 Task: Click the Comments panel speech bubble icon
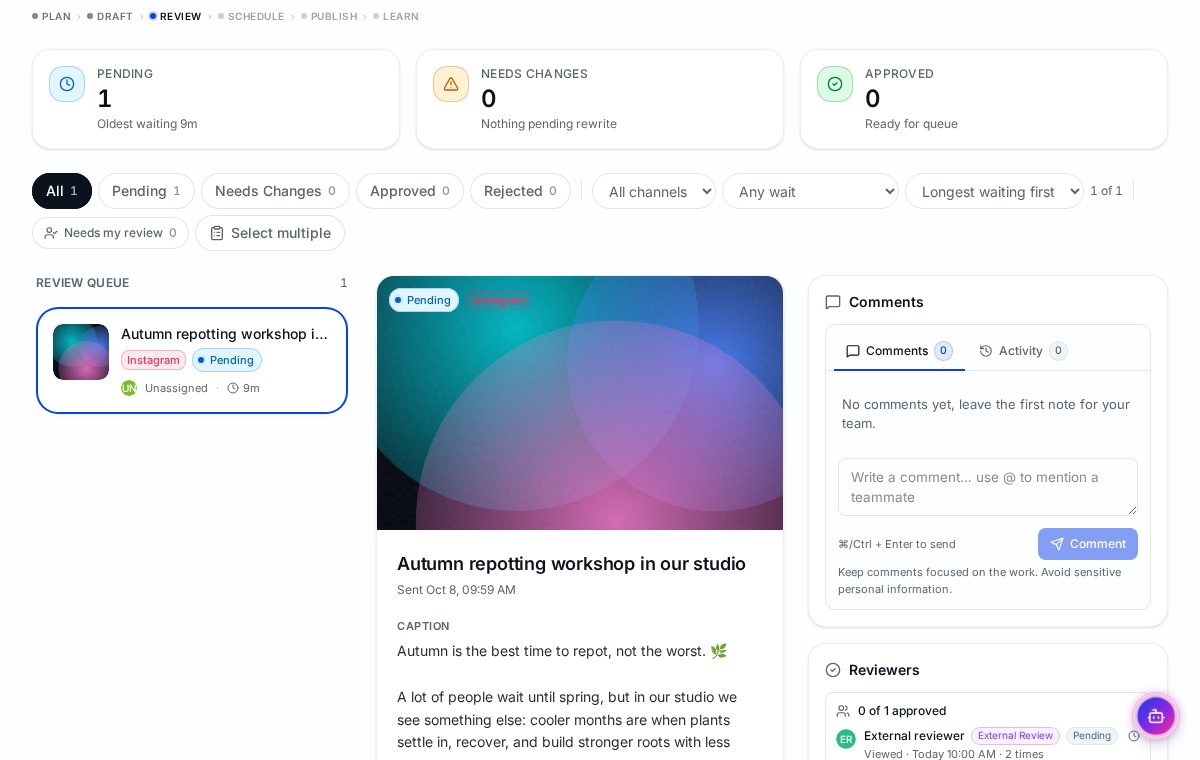tap(833, 302)
